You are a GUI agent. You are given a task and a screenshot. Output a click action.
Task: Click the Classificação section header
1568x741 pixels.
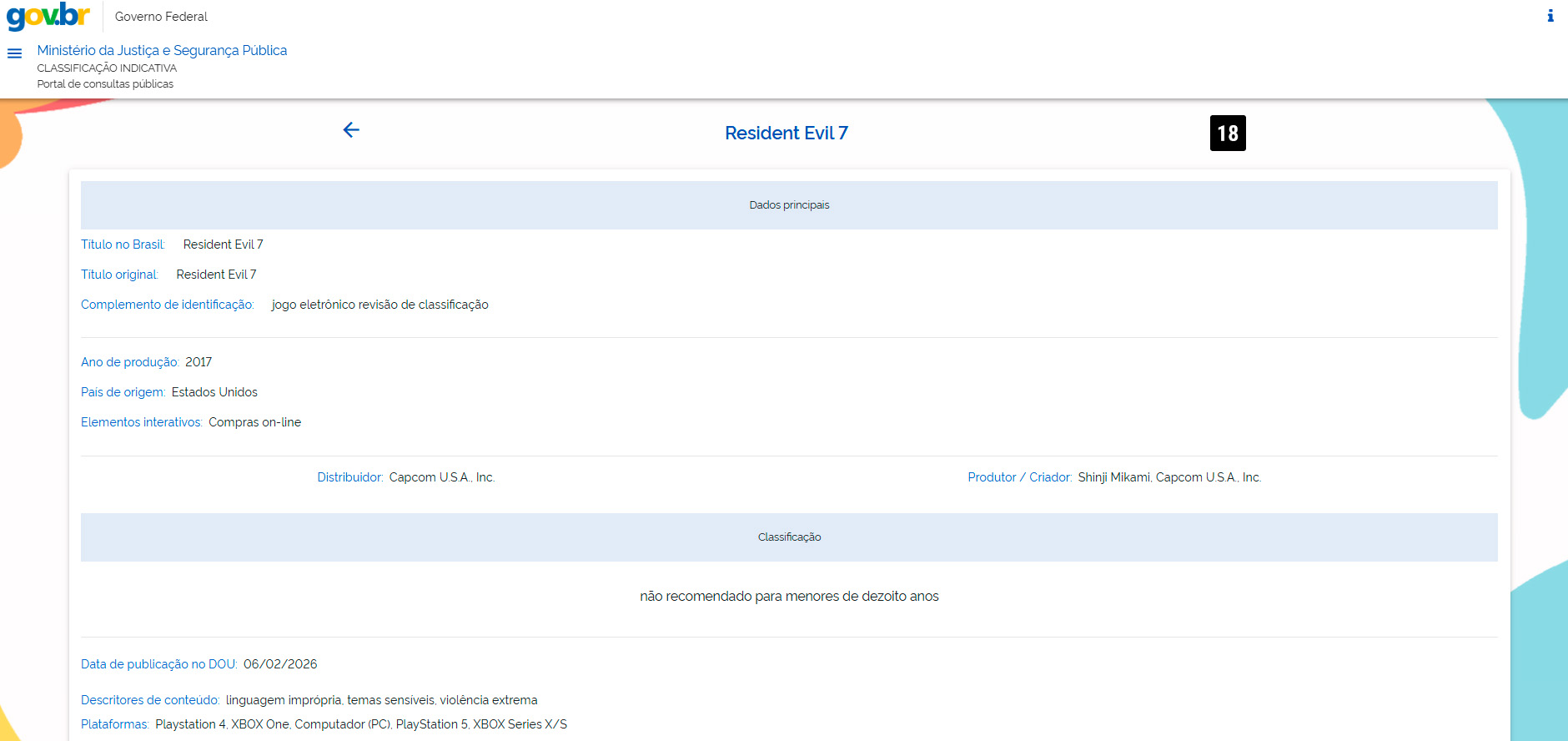(789, 537)
